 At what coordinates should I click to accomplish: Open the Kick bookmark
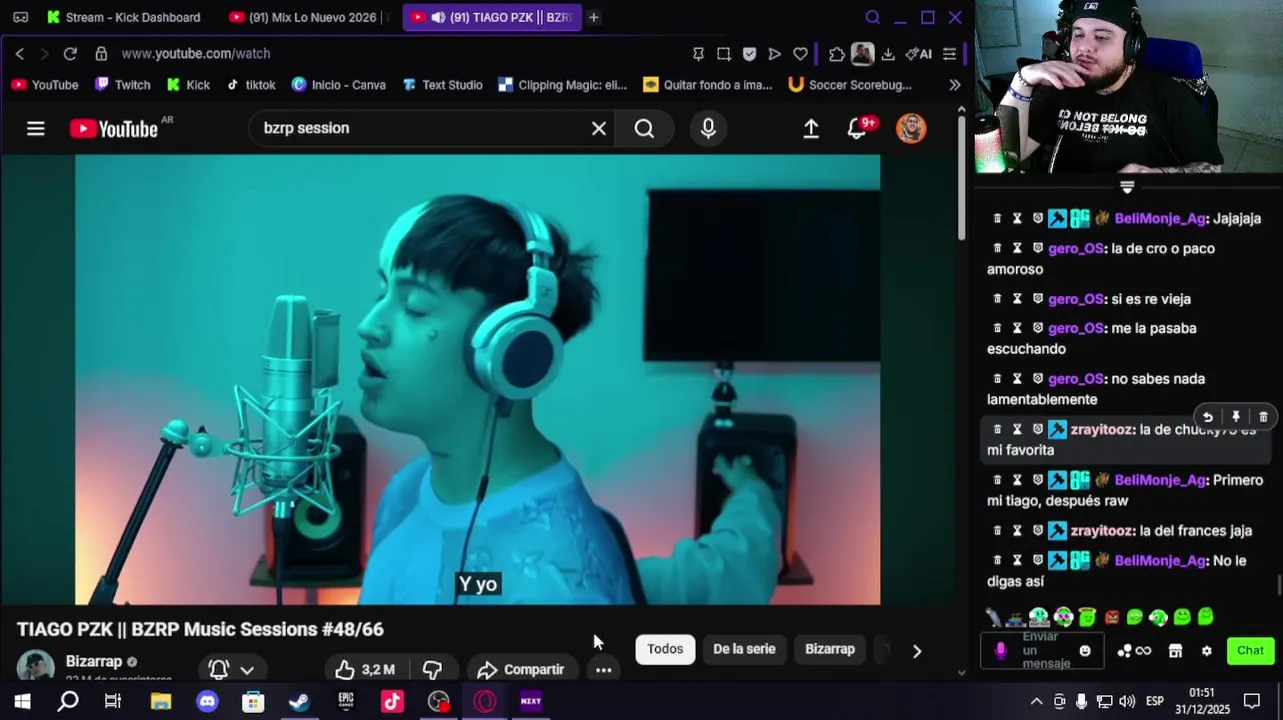coord(188,85)
